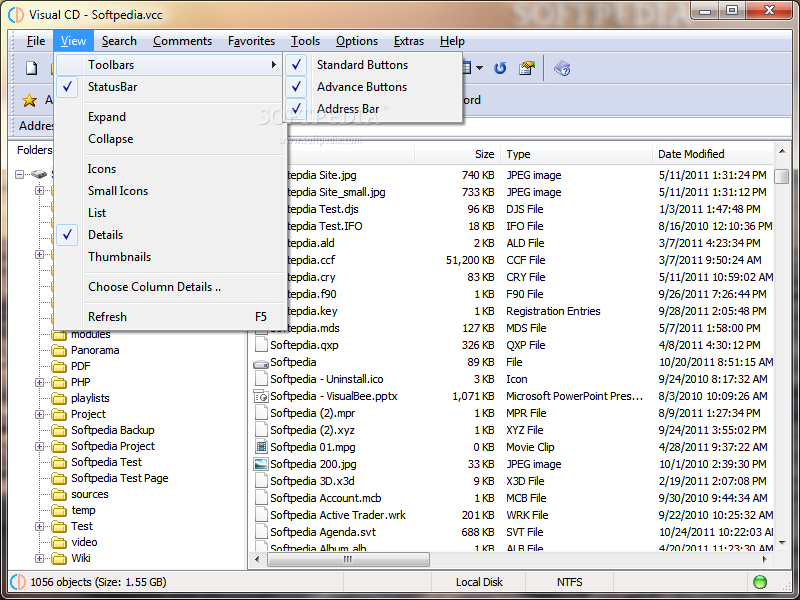This screenshot has width=800, height=600.
Task: Collapse the root drive node in the tree
Action: (x=19, y=174)
